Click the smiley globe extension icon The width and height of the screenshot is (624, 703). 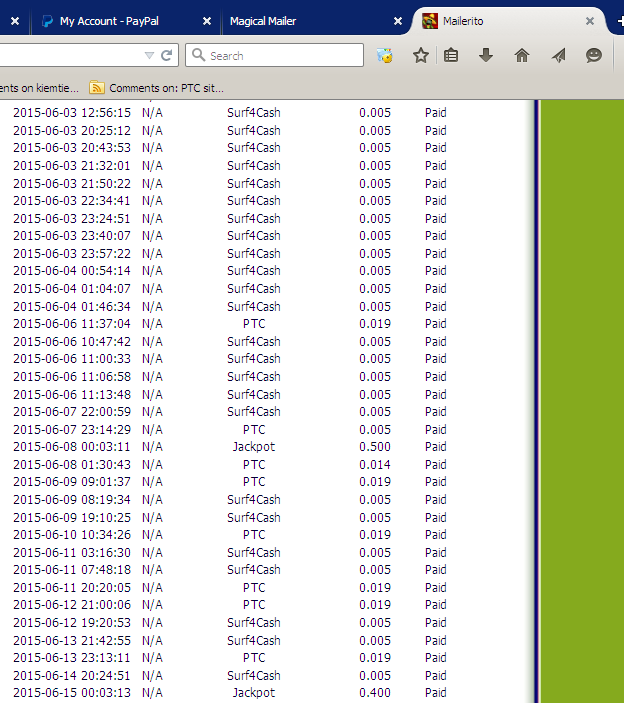[x=385, y=56]
